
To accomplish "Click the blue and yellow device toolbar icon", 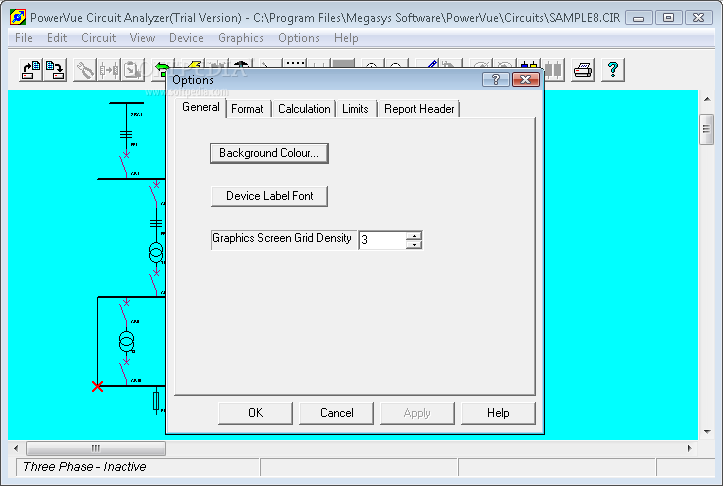I will [x=530, y=65].
